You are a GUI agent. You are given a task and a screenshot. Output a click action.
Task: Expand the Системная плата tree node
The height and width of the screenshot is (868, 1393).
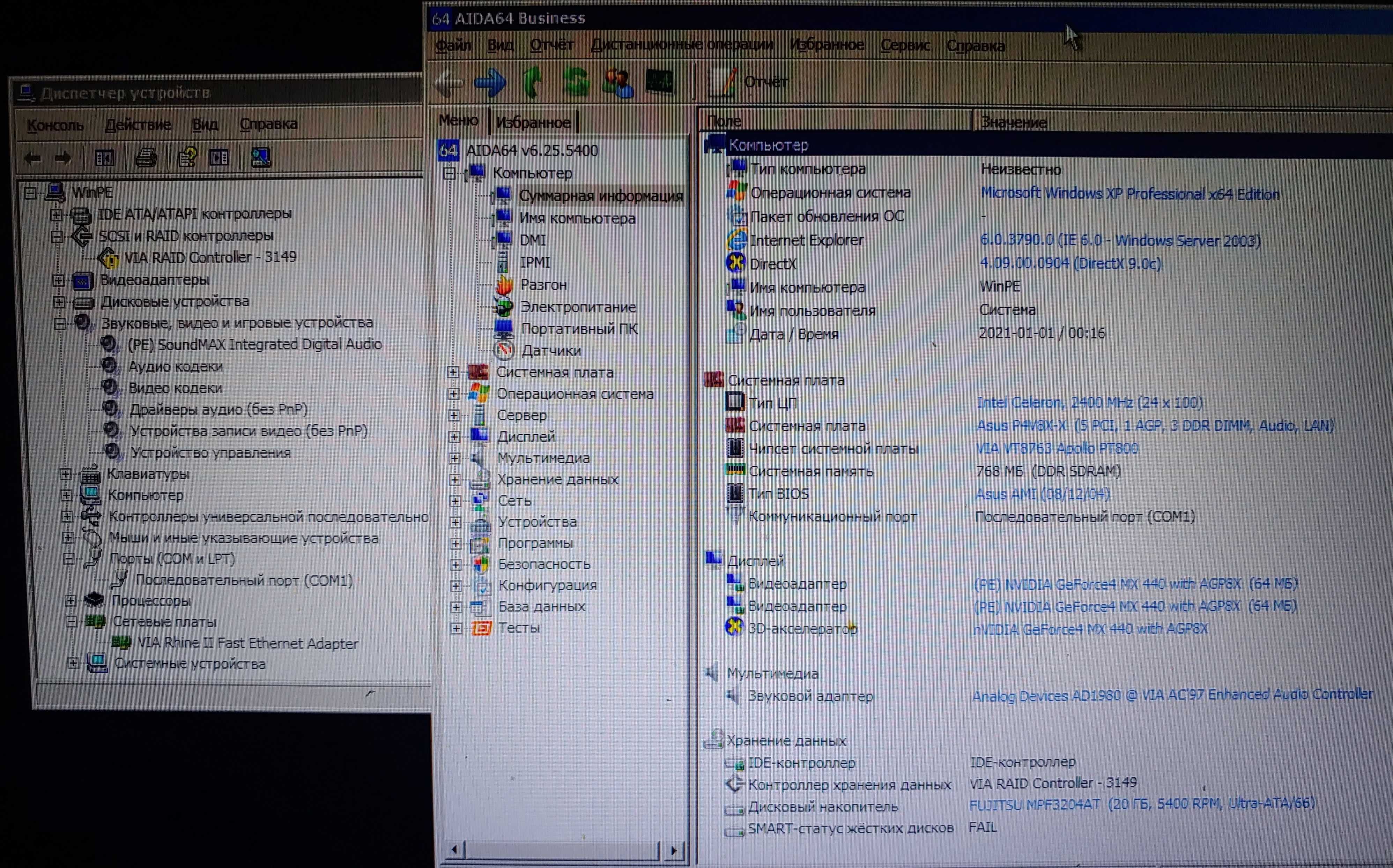click(x=453, y=372)
